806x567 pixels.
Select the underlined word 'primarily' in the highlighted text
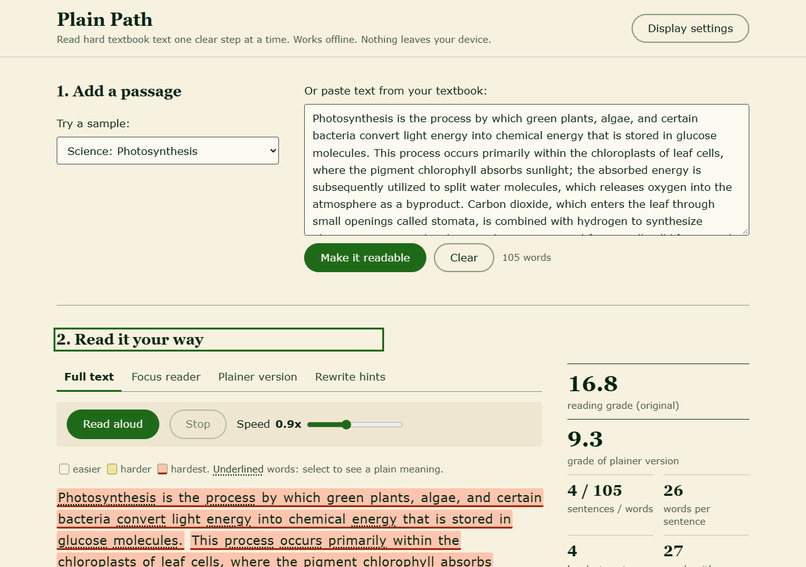(x=357, y=541)
